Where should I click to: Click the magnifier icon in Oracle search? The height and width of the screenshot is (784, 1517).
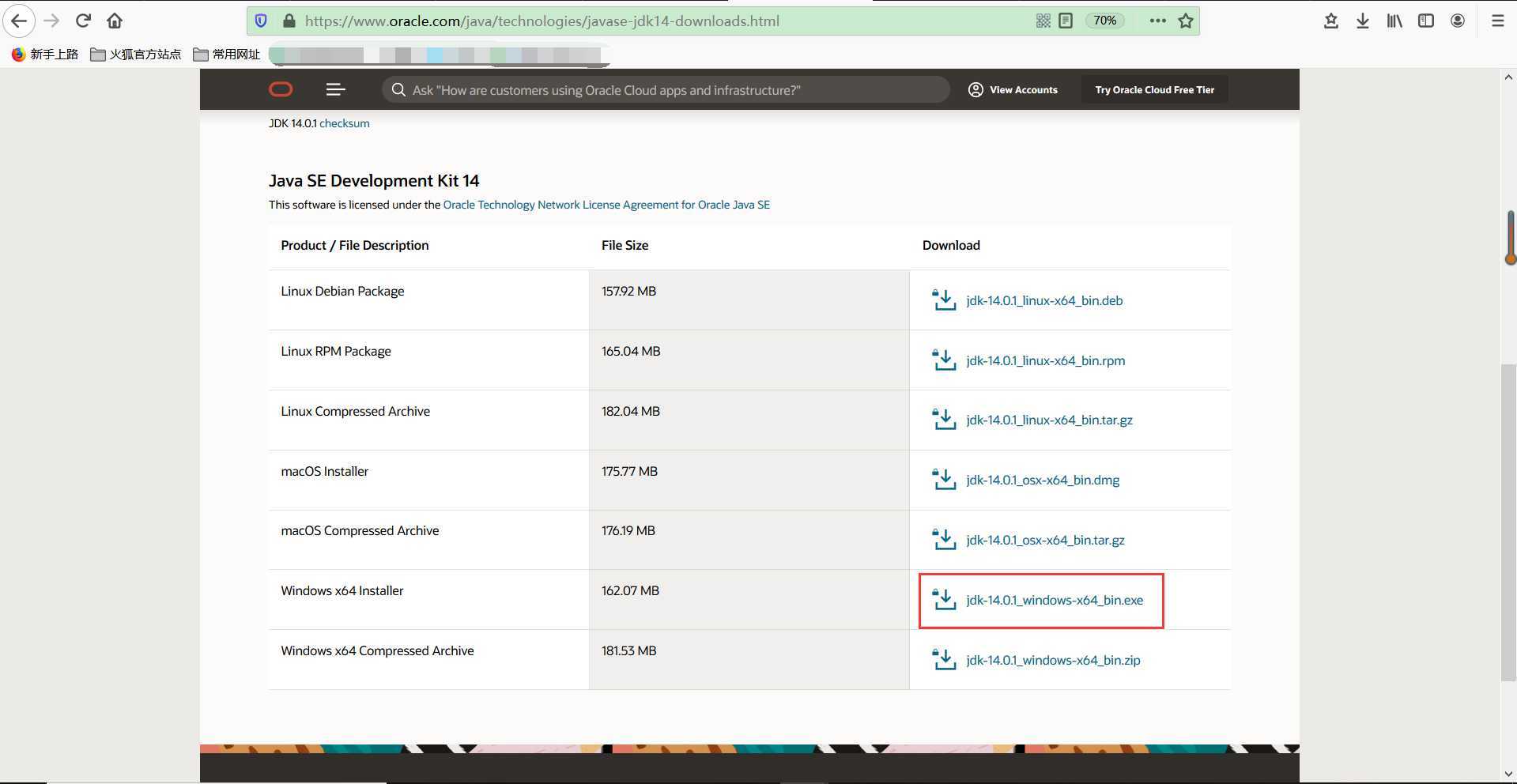click(398, 89)
